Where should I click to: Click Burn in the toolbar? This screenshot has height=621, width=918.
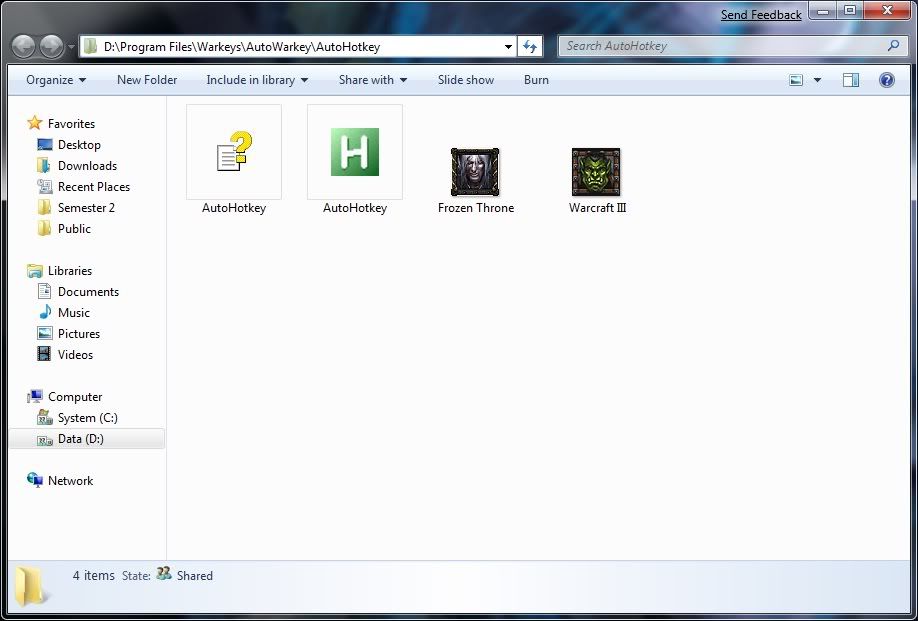tap(536, 80)
